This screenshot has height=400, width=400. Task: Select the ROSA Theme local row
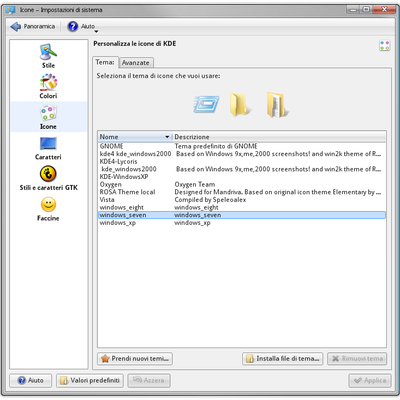[242, 192]
